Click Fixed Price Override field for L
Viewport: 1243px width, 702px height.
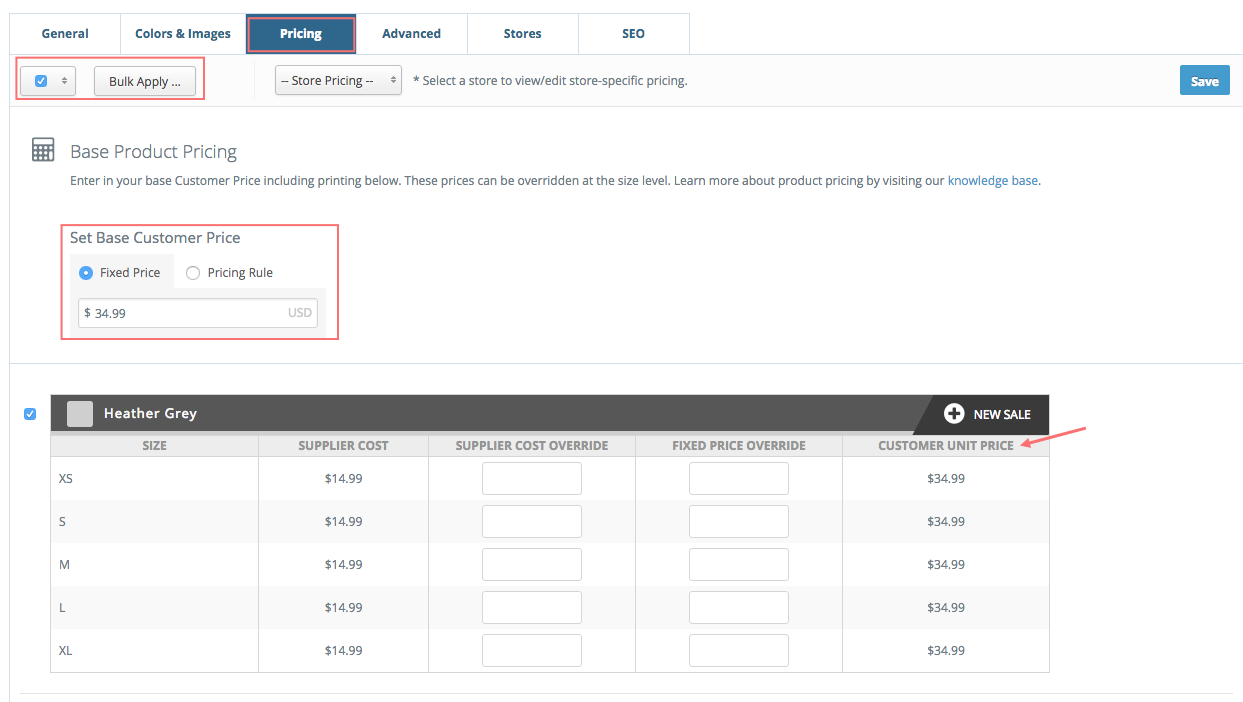pyautogui.click(x=739, y=607)
